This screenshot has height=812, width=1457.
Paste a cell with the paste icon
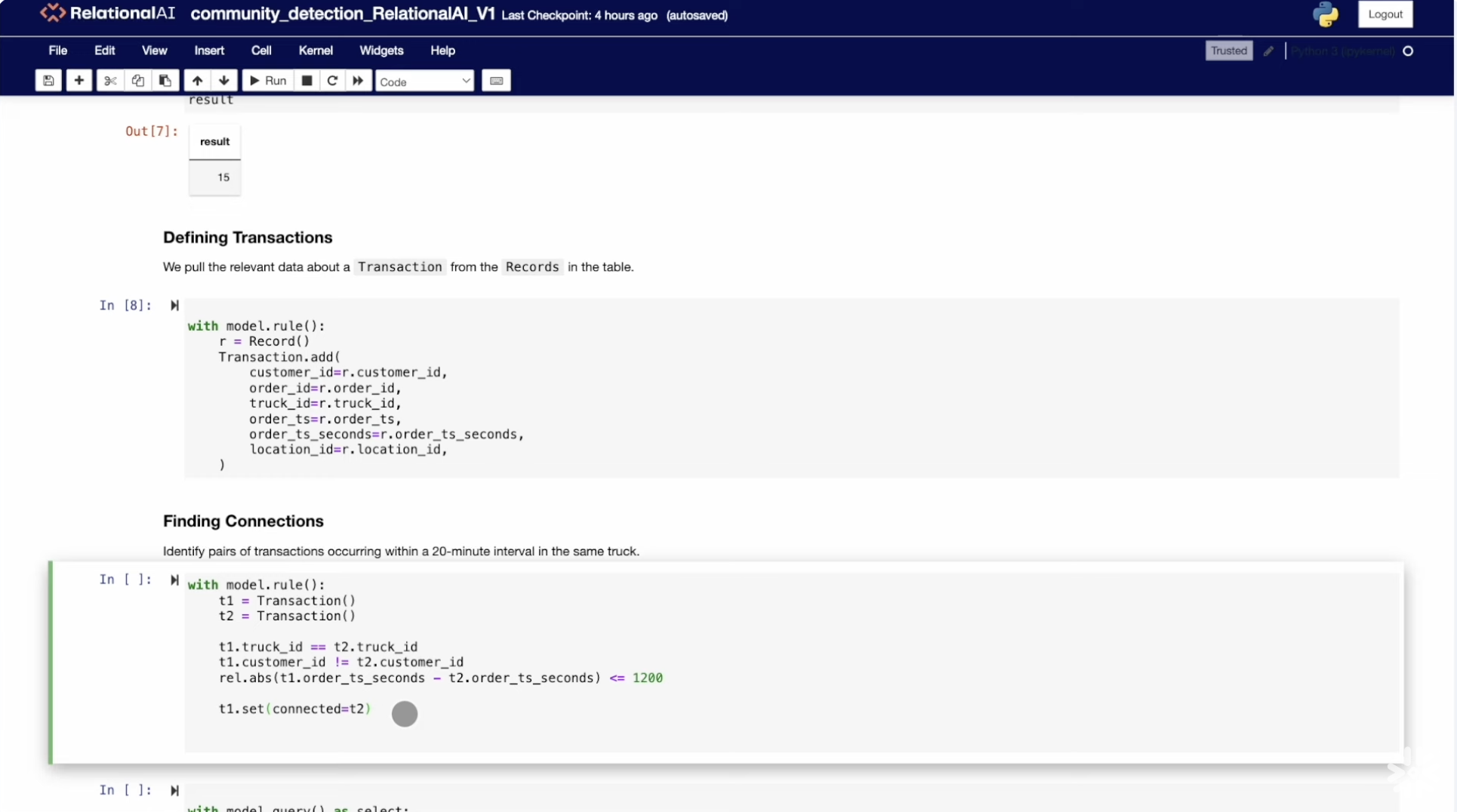coord(165,81)
